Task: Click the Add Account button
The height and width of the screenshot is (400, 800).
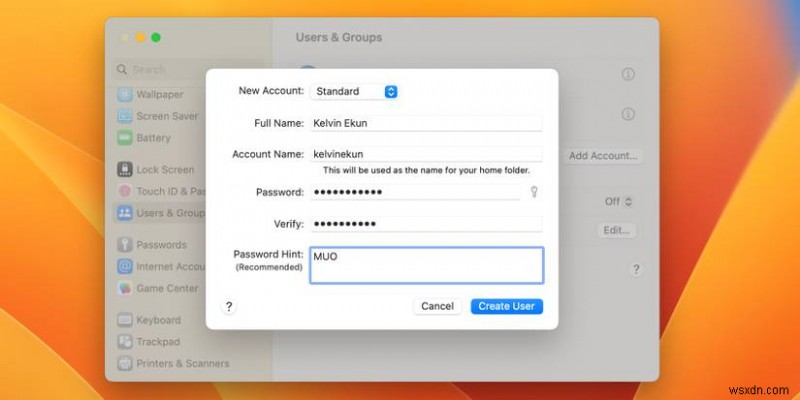Action: point(603,156)
